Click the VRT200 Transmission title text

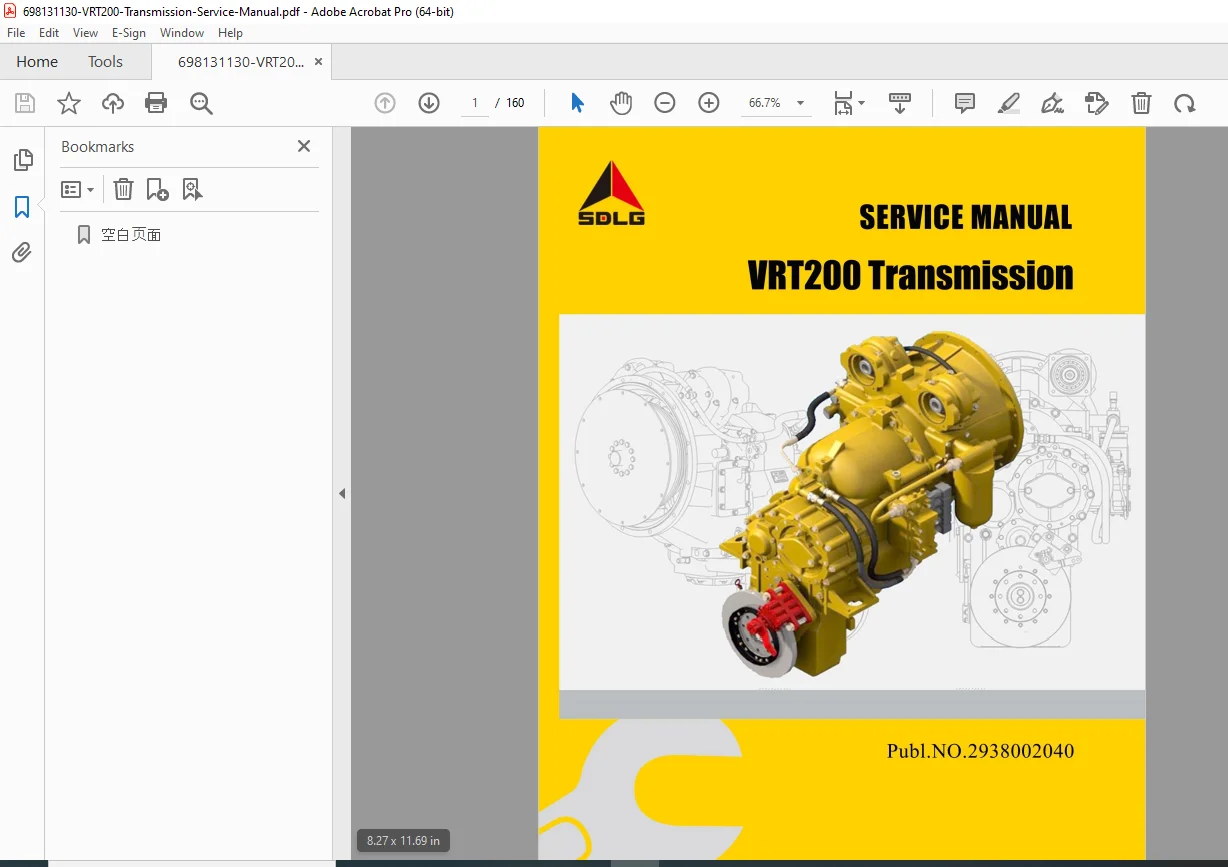click(910, 275)
